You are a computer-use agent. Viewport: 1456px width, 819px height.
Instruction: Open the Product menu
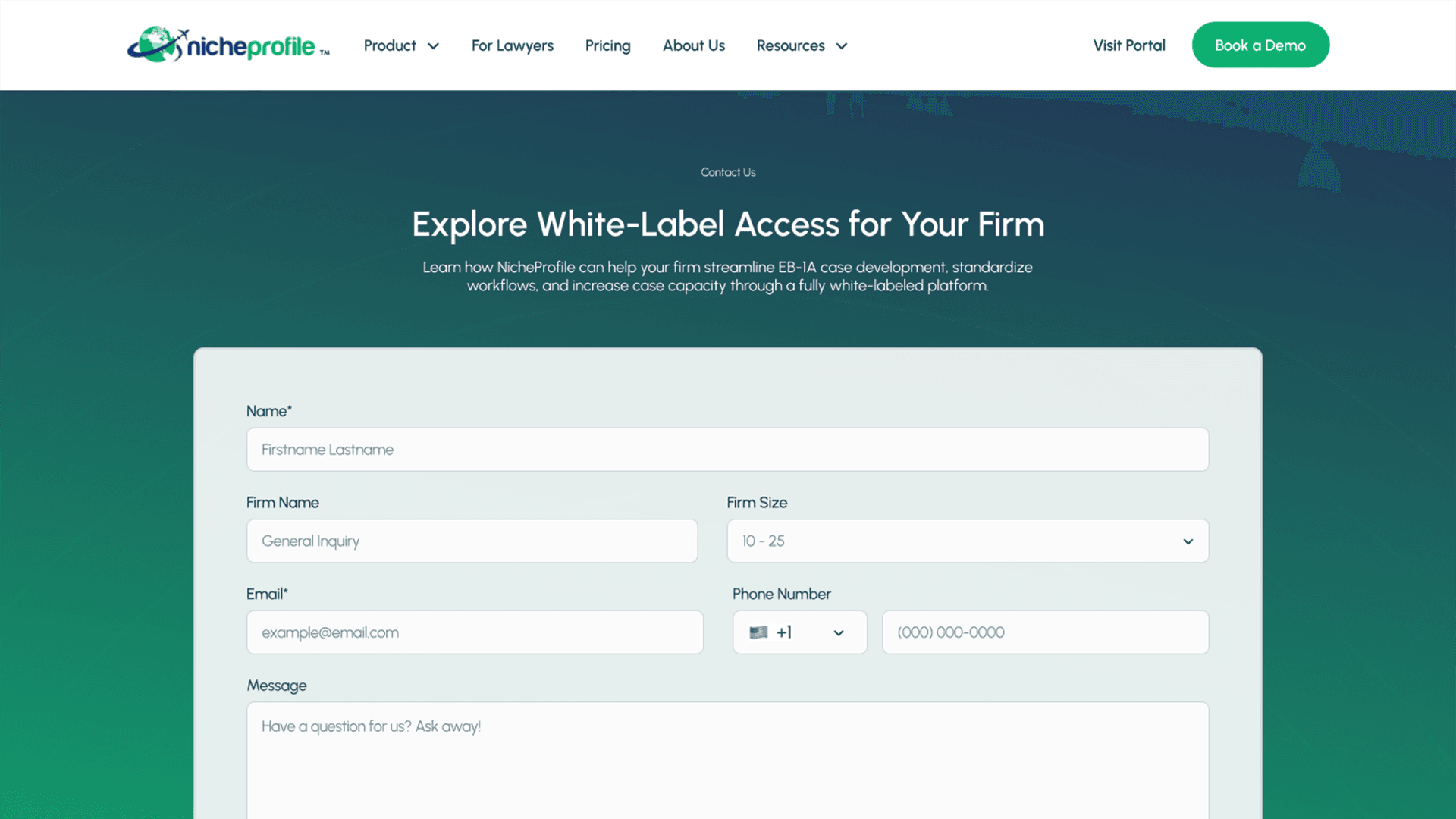[x=401, y=45]
